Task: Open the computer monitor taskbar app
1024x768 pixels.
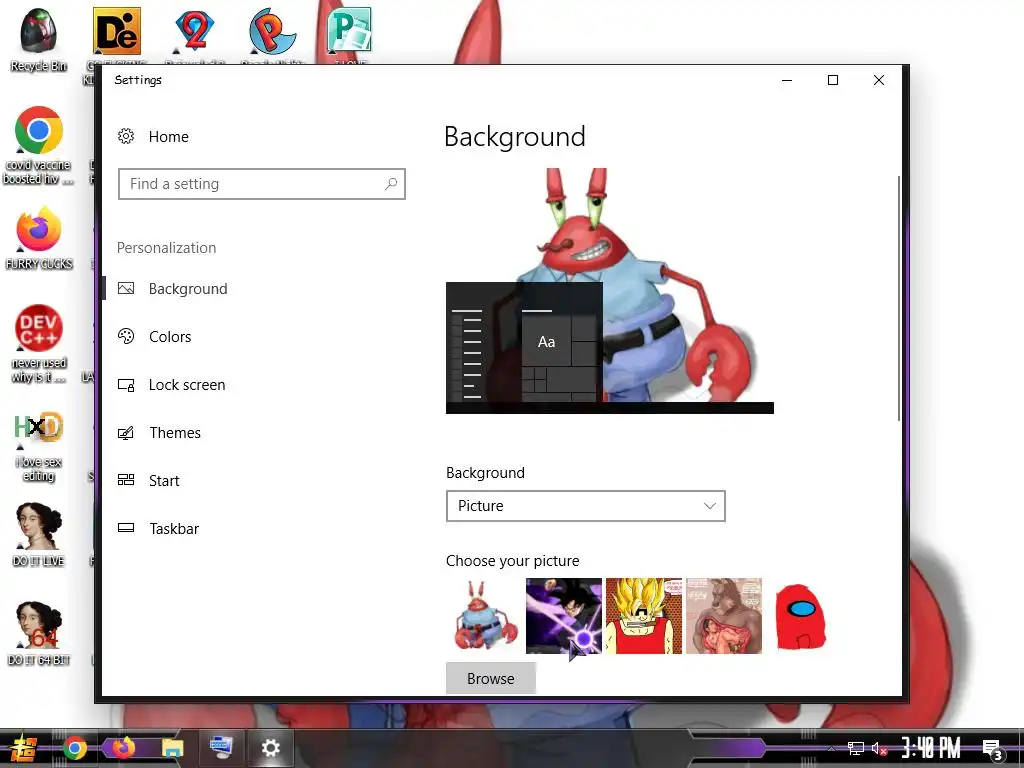Action: point(221,747)
